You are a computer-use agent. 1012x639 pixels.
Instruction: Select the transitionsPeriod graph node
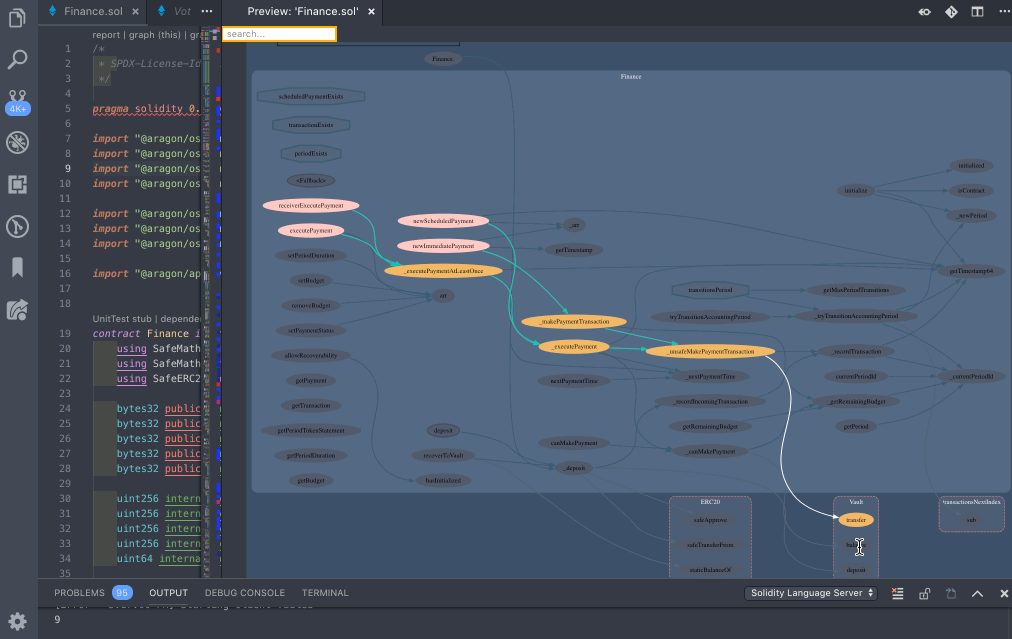coord(710,290)
